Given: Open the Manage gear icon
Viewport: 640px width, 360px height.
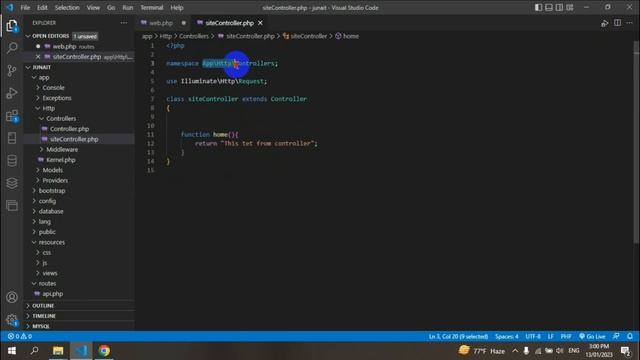Looking at the screenshot, I should (x=12, y=320).
